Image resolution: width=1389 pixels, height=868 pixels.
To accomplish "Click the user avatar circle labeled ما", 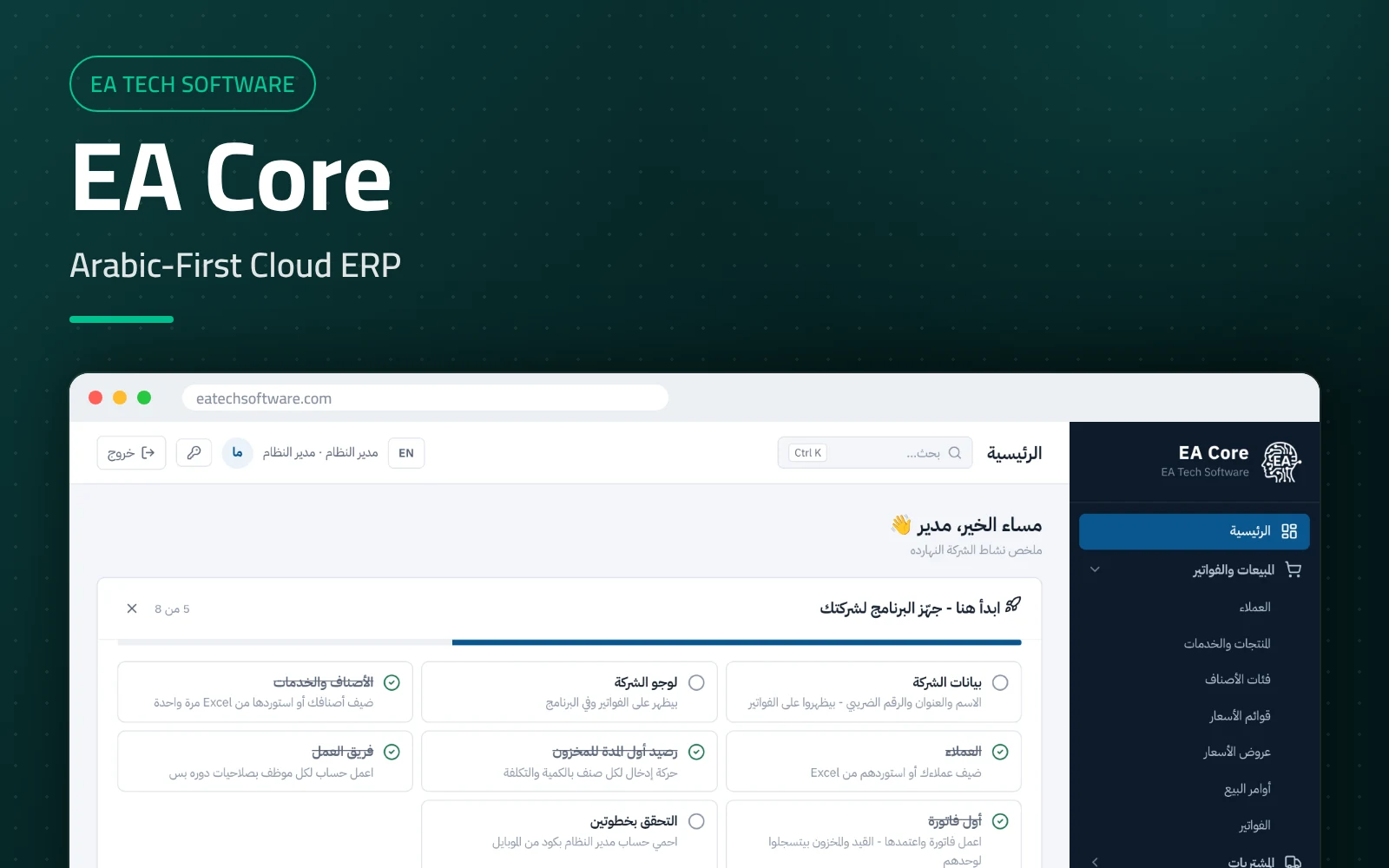I will click(x=237, y=453).
